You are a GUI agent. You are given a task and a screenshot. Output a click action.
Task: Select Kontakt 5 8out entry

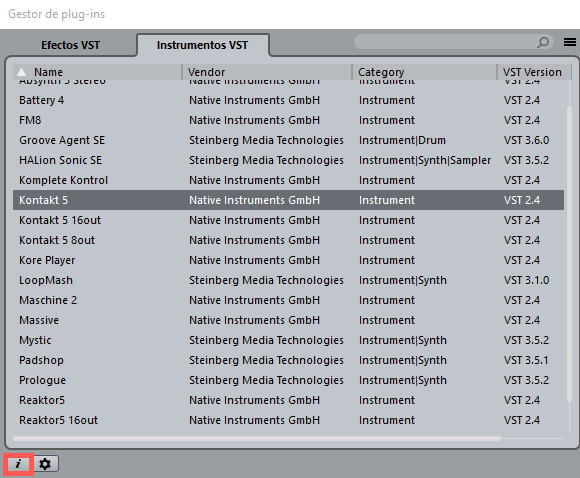pos(289,240)
